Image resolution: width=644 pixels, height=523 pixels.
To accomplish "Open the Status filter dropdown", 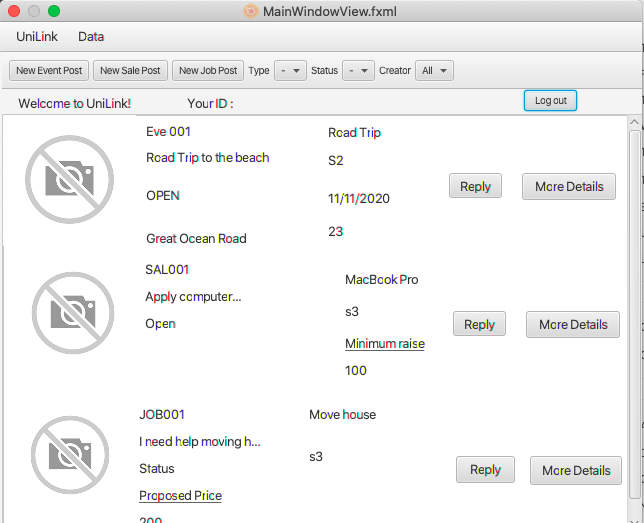I will pyautogui.click(x=358, y=70).
